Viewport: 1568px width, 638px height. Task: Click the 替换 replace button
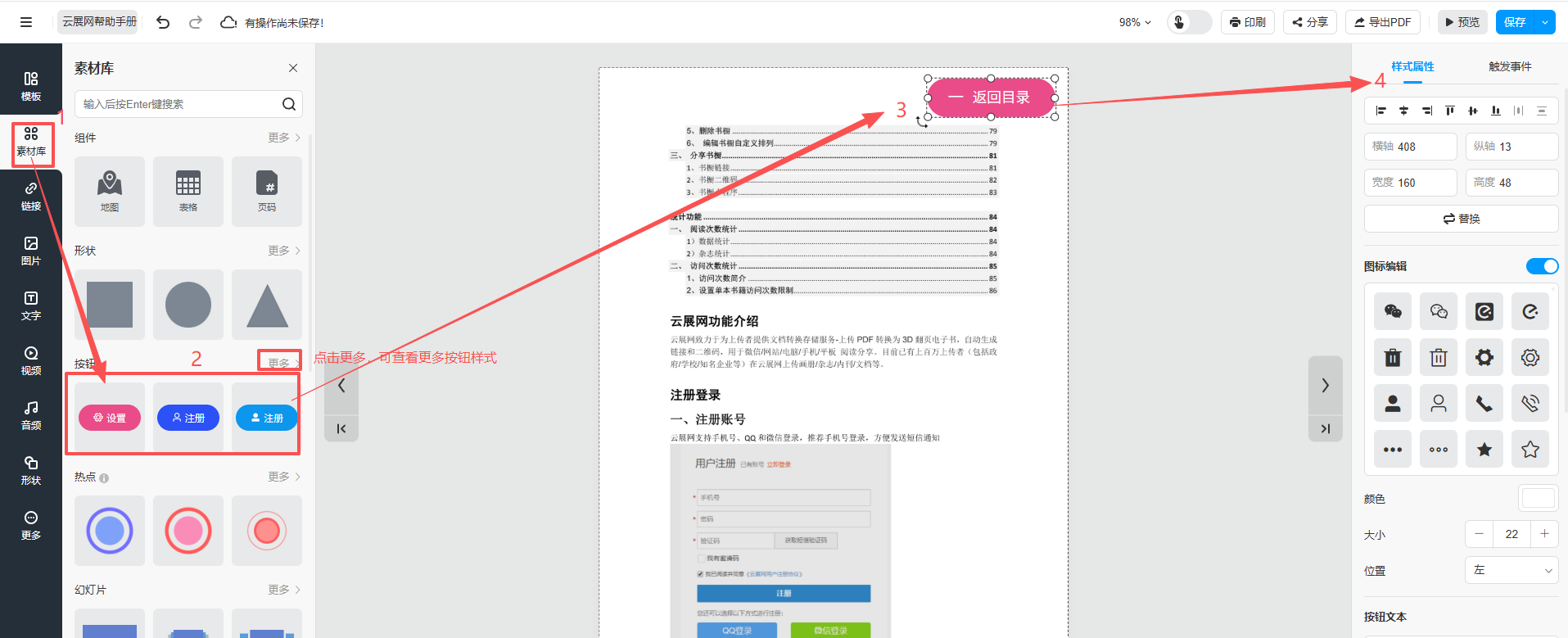point(1461,219)
